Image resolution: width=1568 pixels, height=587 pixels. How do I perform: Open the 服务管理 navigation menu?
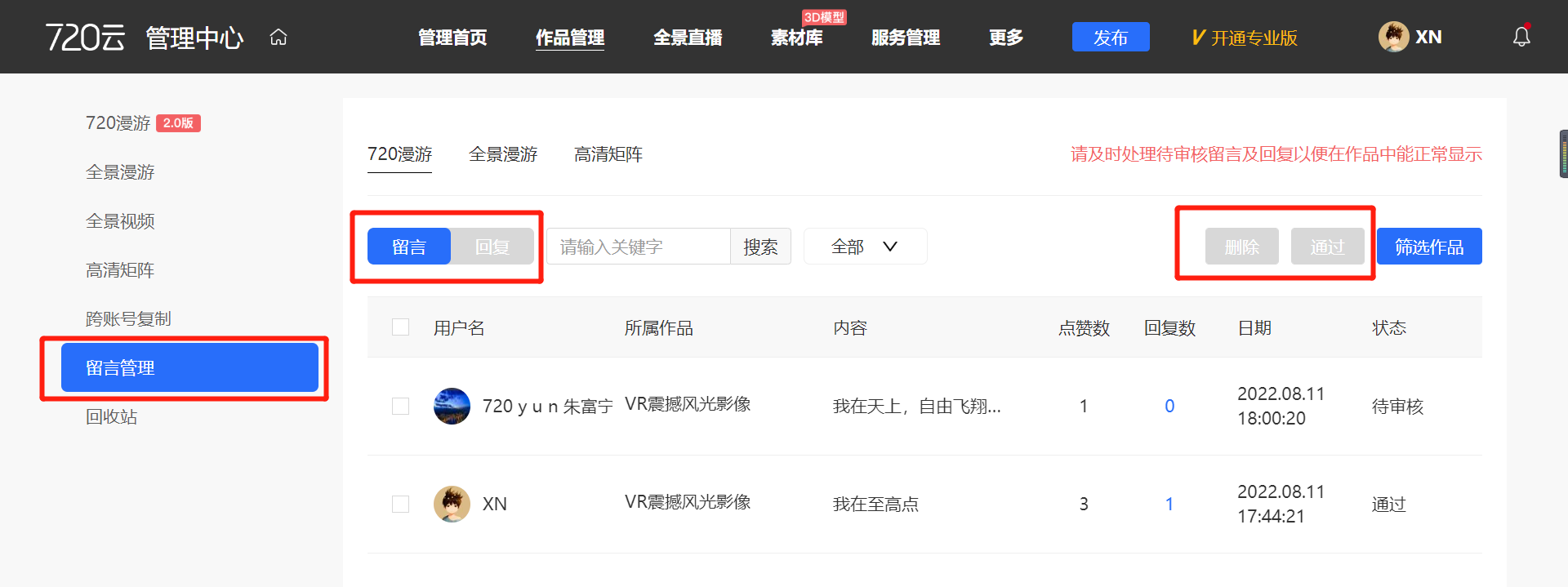click(905, 38)
